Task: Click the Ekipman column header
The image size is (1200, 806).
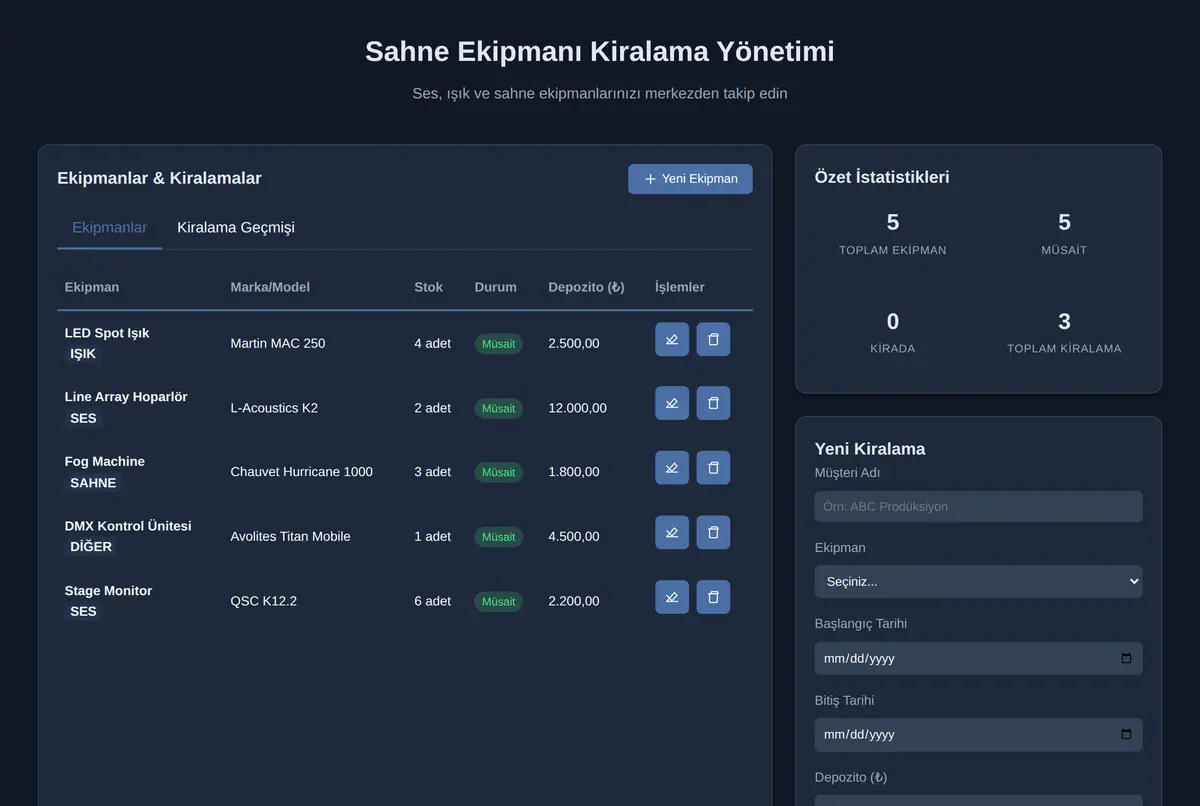Action: [x=92, y=287]
